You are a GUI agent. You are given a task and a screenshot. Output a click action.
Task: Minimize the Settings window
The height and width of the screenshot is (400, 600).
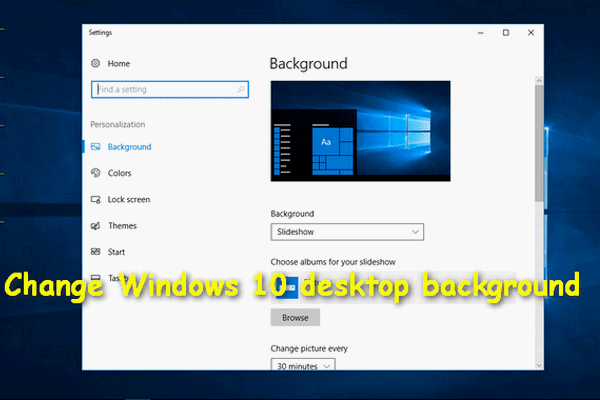(481, 33)
